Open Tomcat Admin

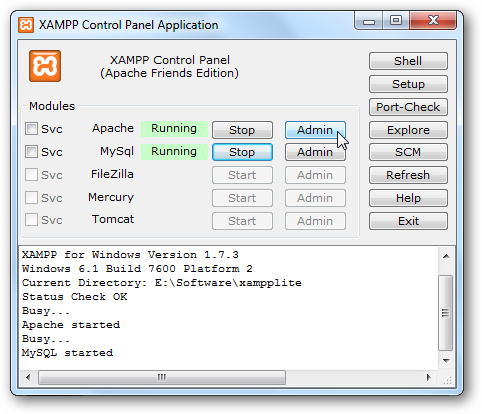315,221
